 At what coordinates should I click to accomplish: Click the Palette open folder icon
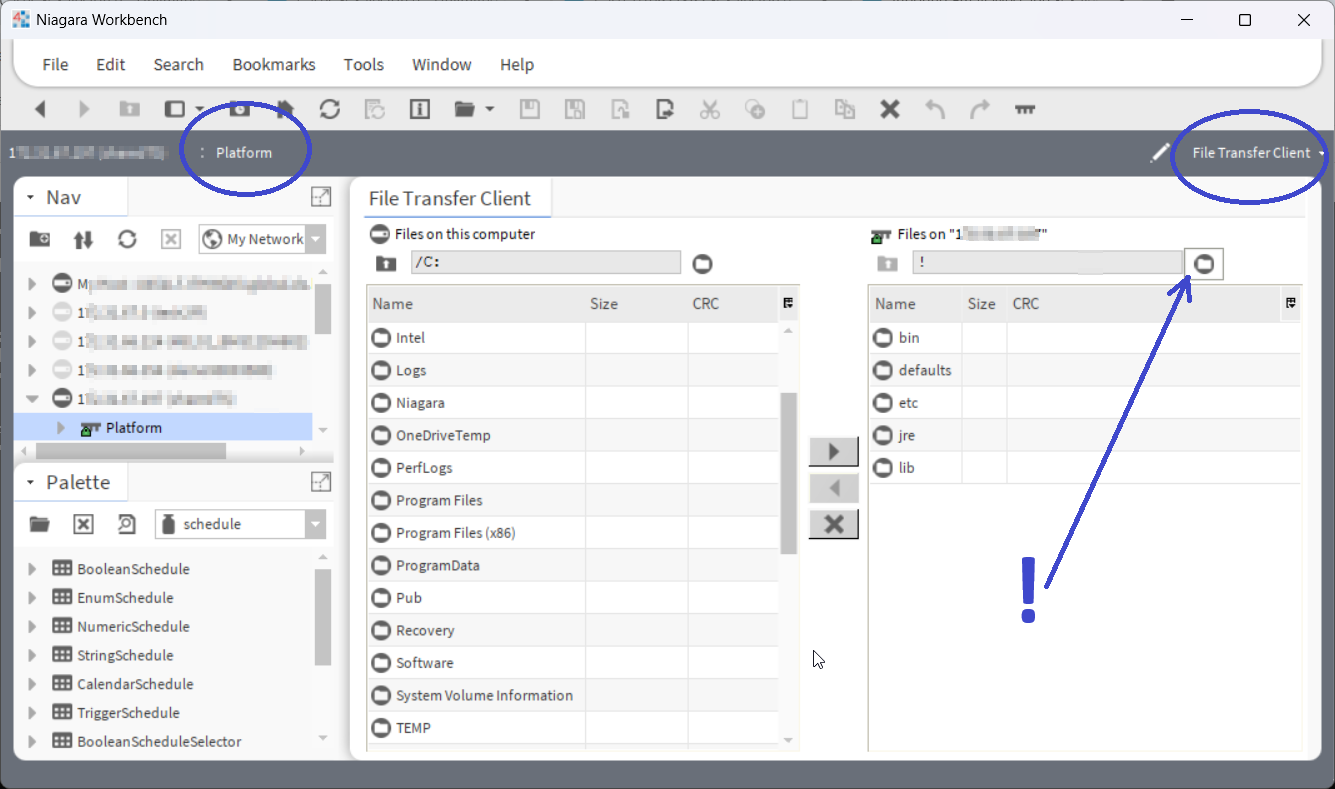pos(40,524)
